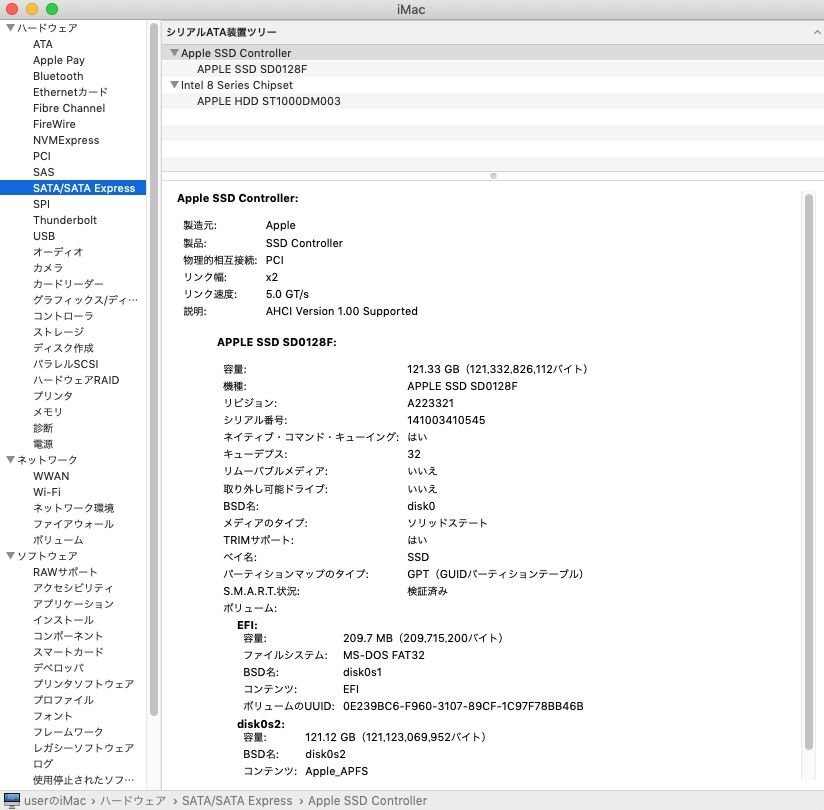This screenshot has width=824, height=810.
Task: Open Thunderbolt in the sidebar
Action: coord(65,220)
